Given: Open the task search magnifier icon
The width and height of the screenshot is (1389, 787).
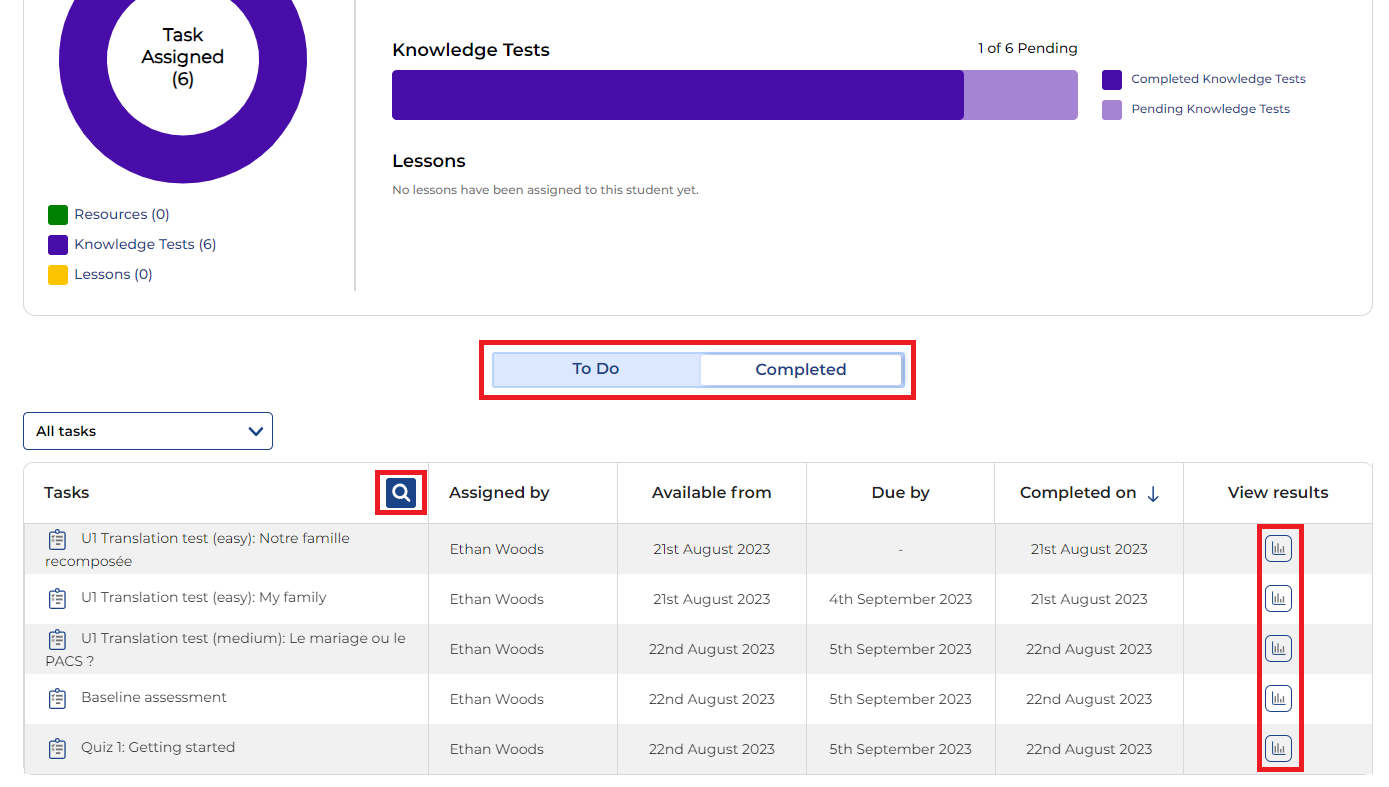Looking at the screenshot, I should pos(401,493).
